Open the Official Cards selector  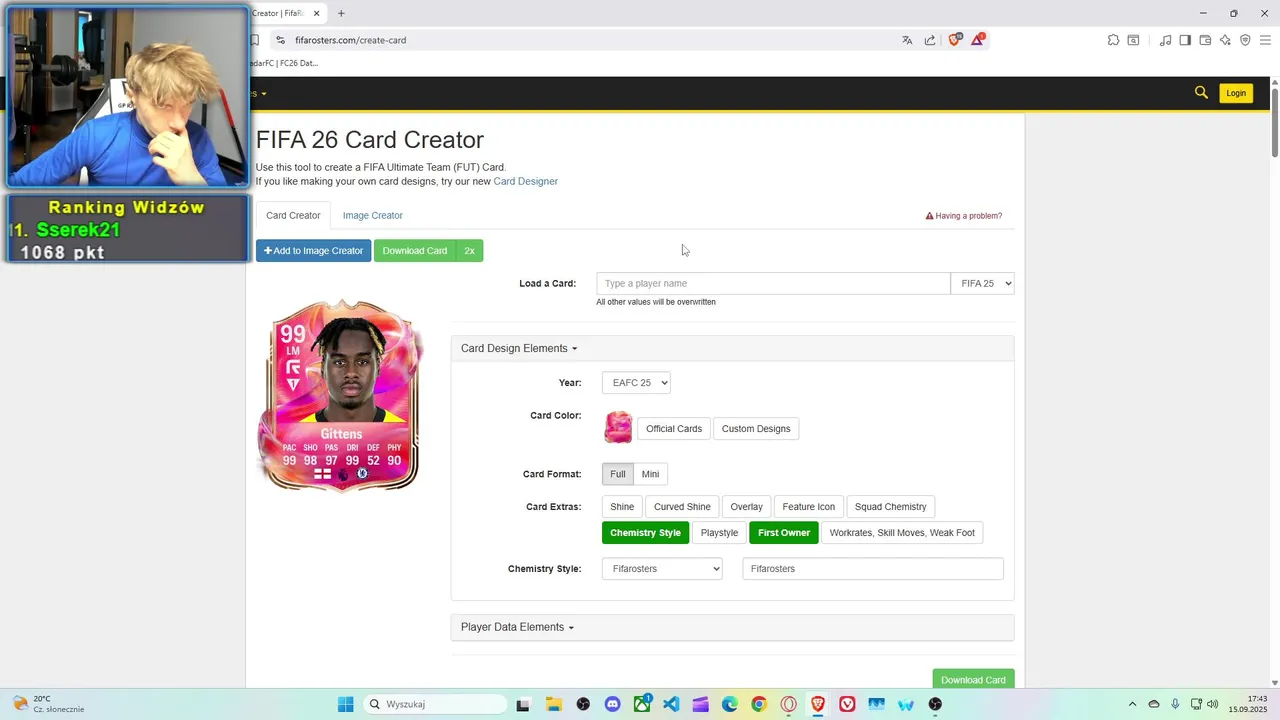674,429
